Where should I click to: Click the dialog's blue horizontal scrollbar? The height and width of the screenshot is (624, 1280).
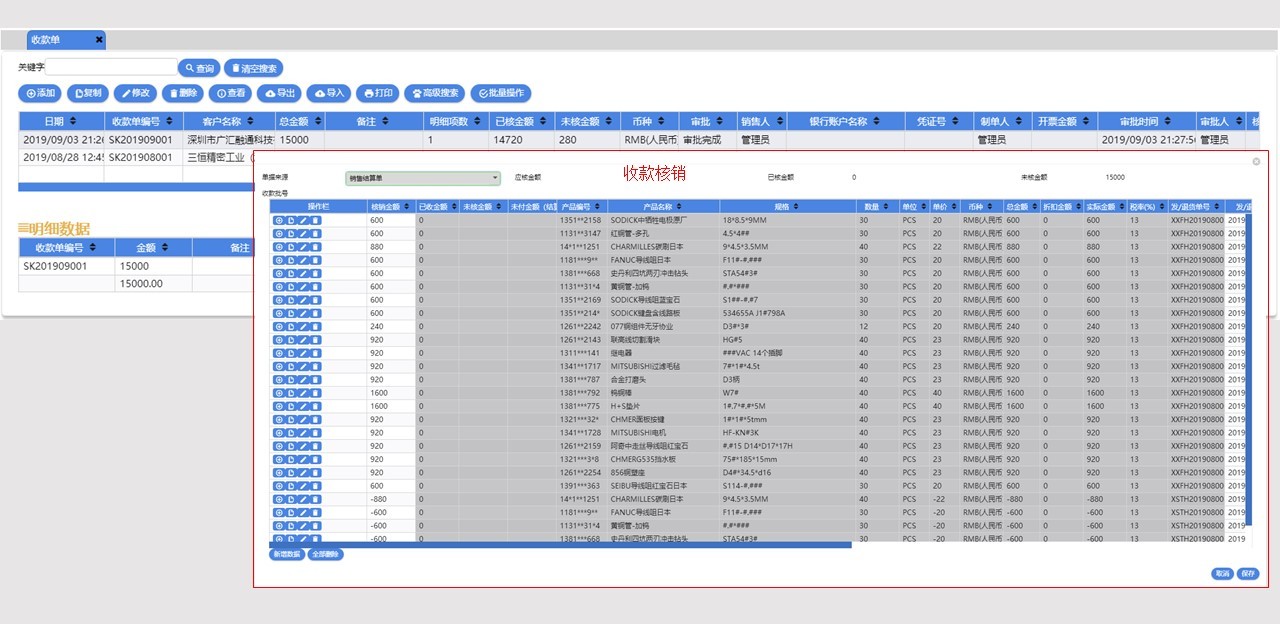click(x=560, y=545)
